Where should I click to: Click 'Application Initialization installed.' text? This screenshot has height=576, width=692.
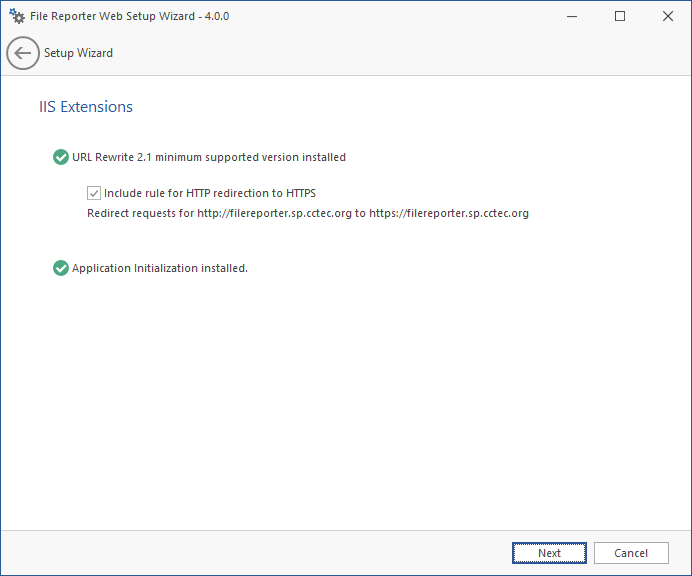[x=160, y=268]
